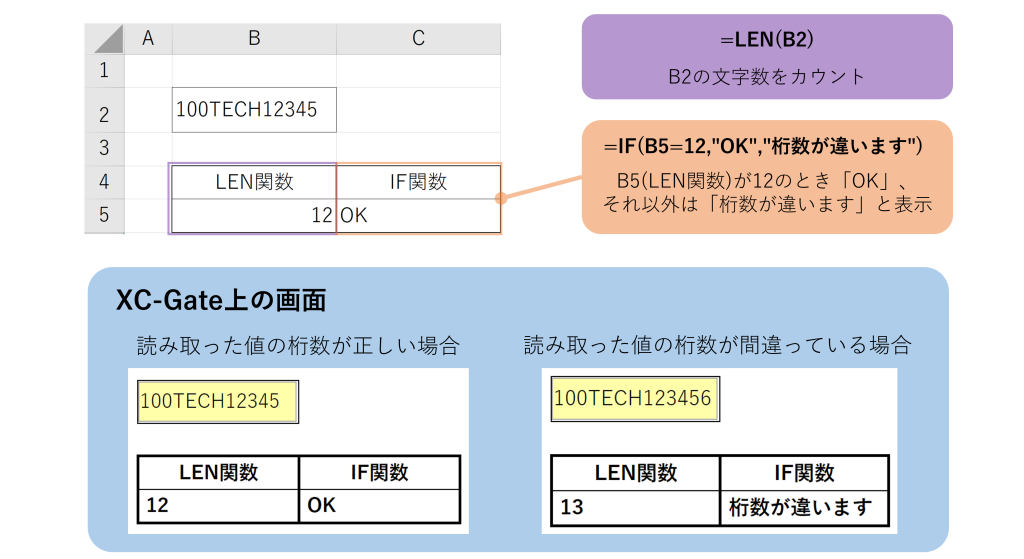This screenshot has height=559, width=1024.
Task: Select column B header in the spreadsheet
Action: (x=254, y=39)
